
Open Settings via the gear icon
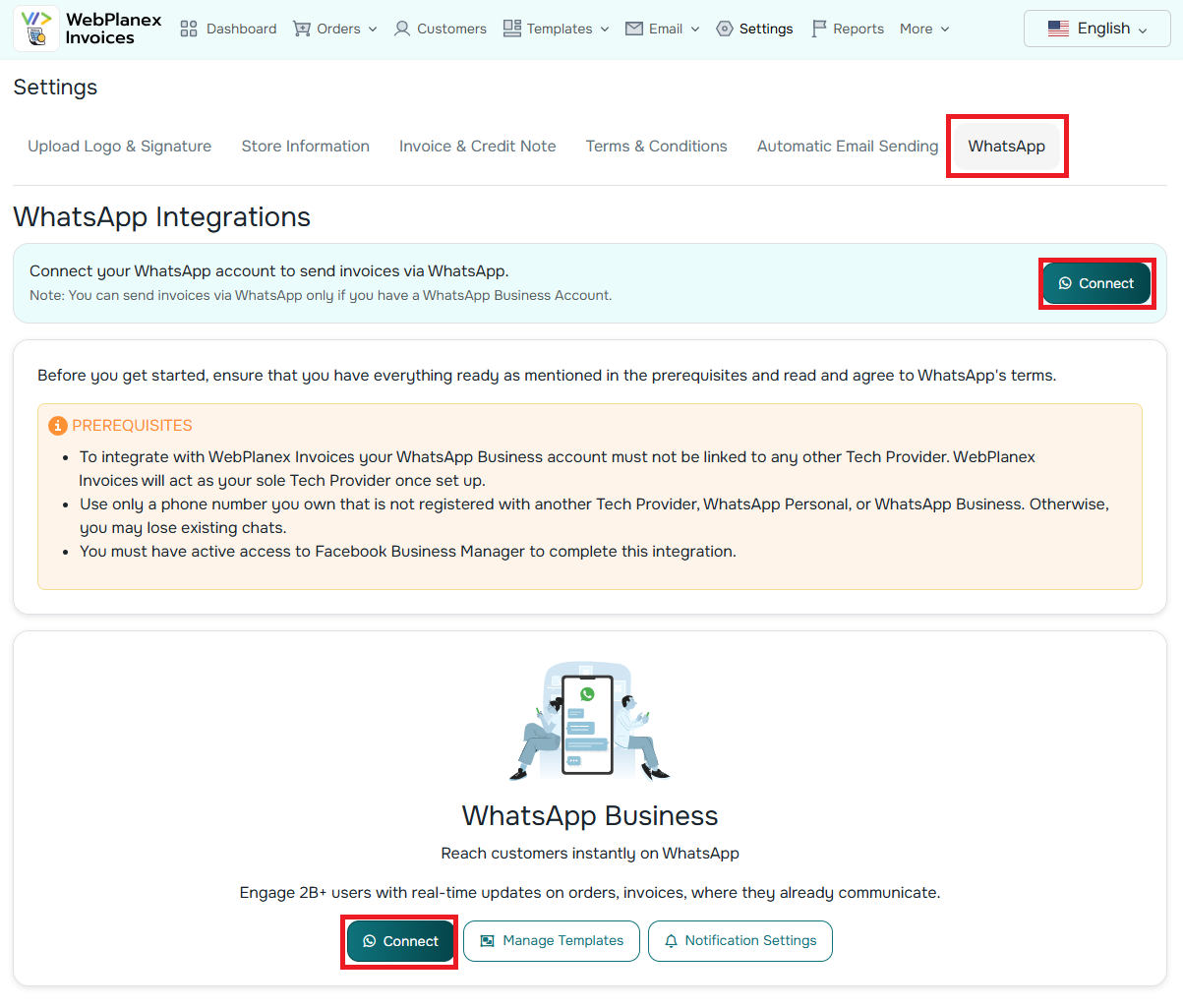pos(725,29)
